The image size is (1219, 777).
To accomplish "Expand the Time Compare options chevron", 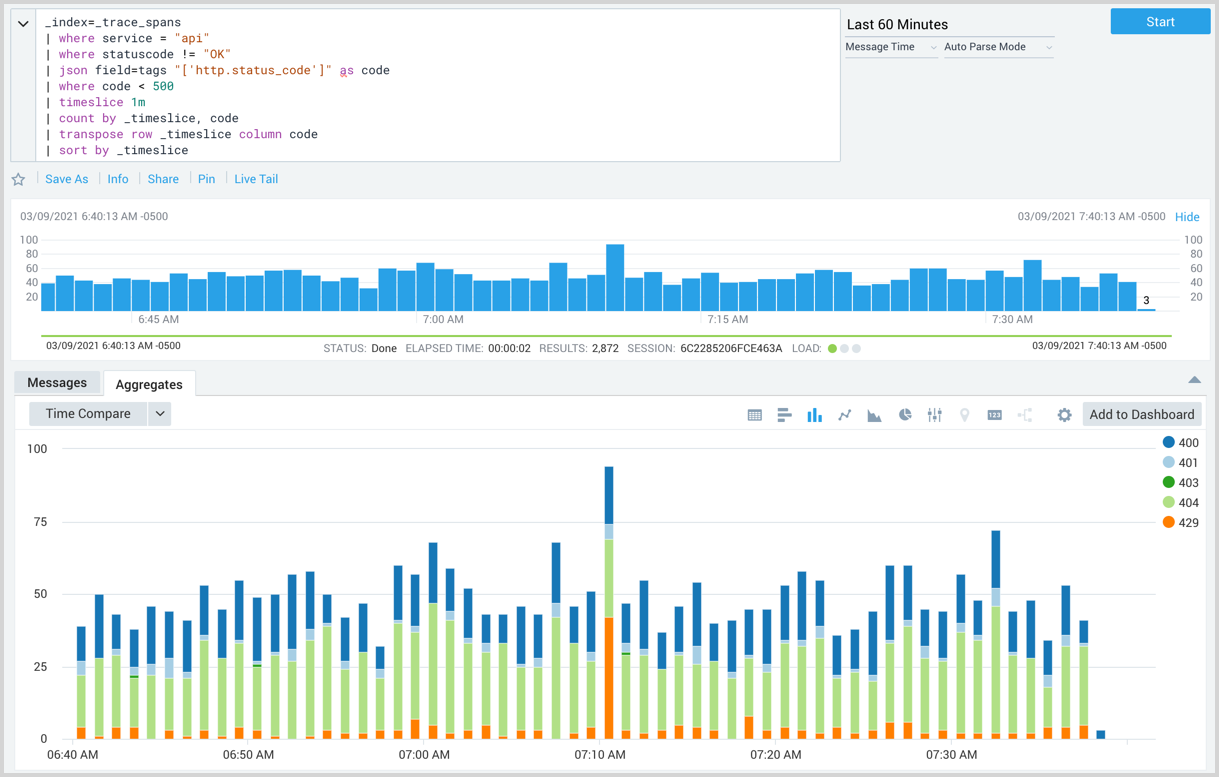I will click(160, 413).
